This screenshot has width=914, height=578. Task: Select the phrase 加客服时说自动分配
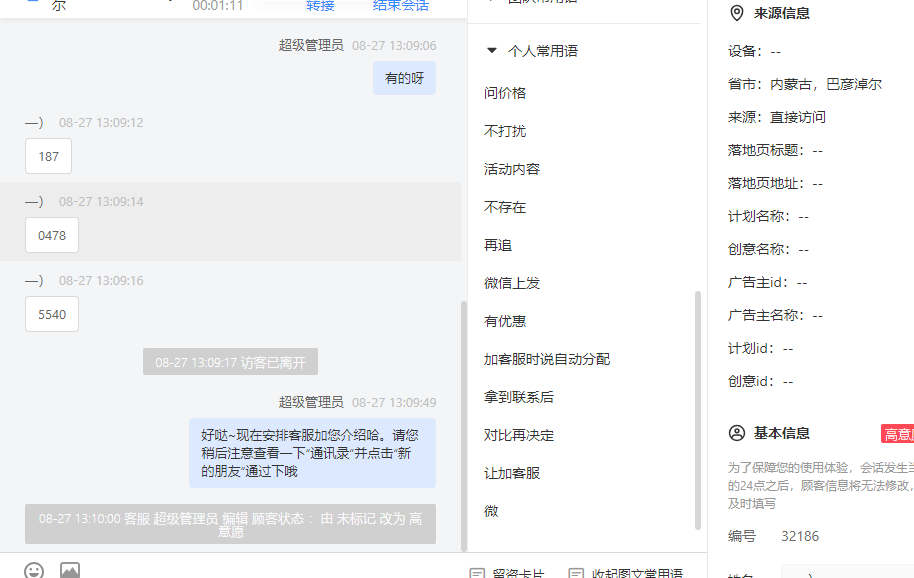[547, 359]
